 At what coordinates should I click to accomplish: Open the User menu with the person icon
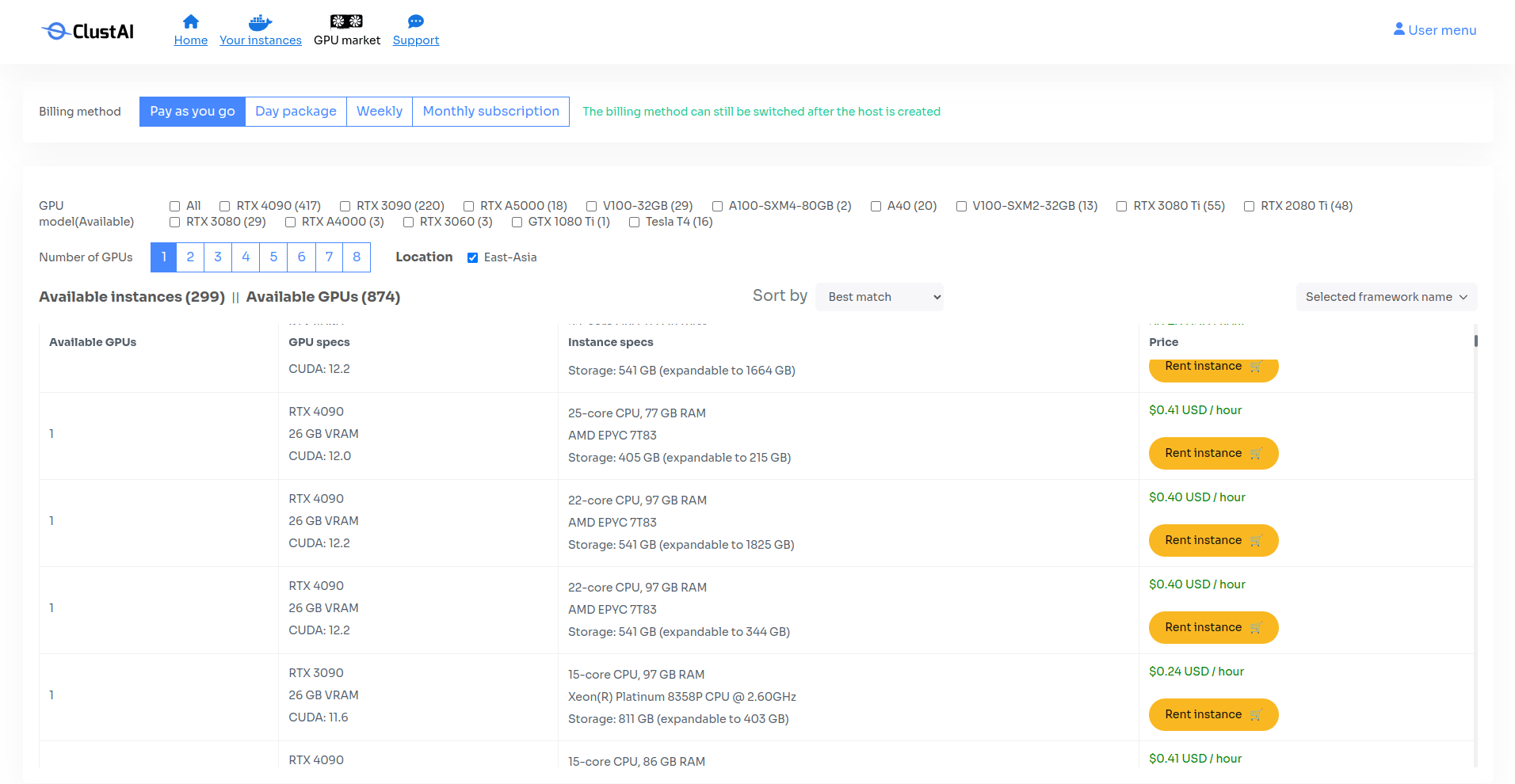click(1399, 29)
